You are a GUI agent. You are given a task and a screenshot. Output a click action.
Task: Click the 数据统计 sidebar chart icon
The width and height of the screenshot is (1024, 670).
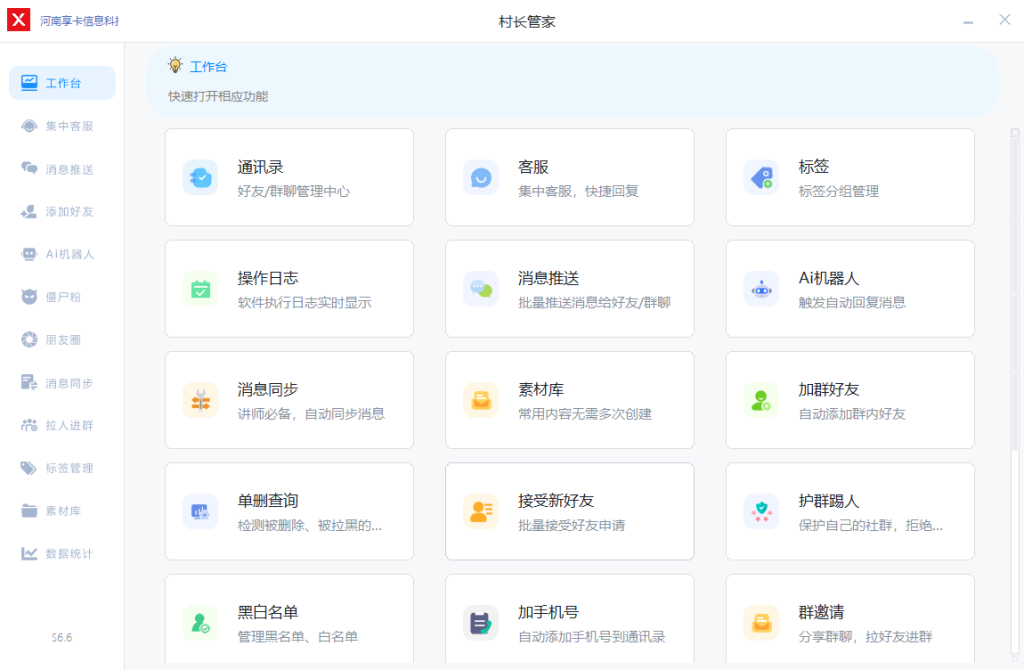point(29,553)
